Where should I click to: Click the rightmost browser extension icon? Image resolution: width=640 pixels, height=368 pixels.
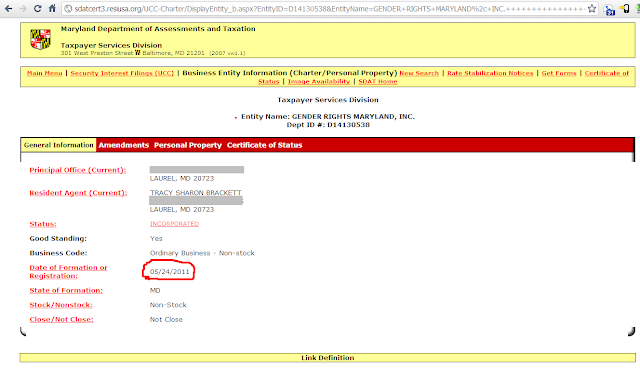[638, 9]
